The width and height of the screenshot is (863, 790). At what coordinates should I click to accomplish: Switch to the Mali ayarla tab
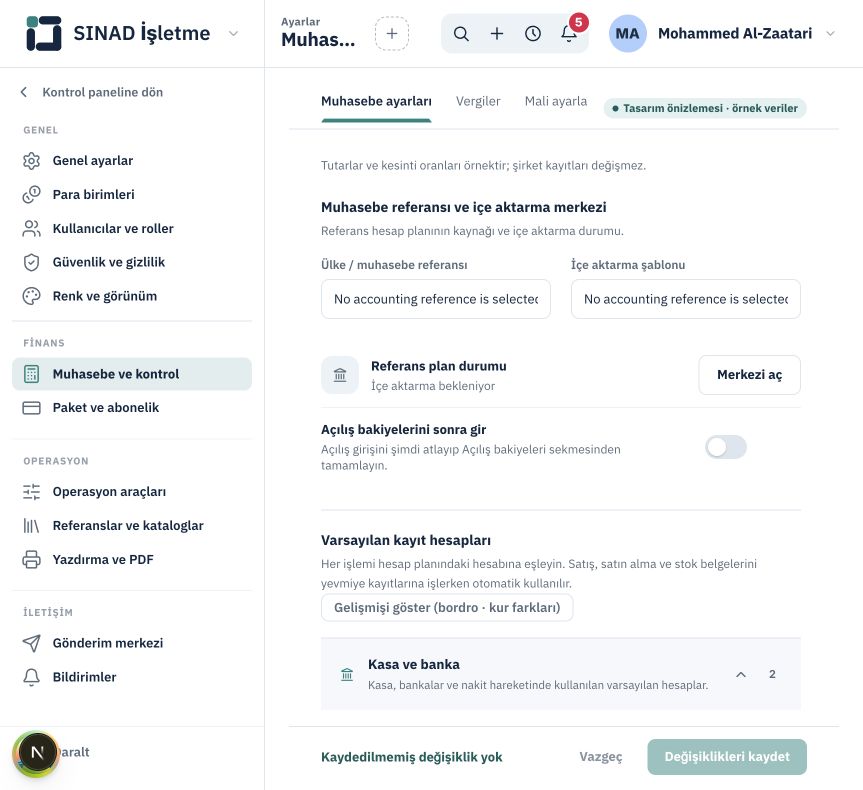point(556,101)
